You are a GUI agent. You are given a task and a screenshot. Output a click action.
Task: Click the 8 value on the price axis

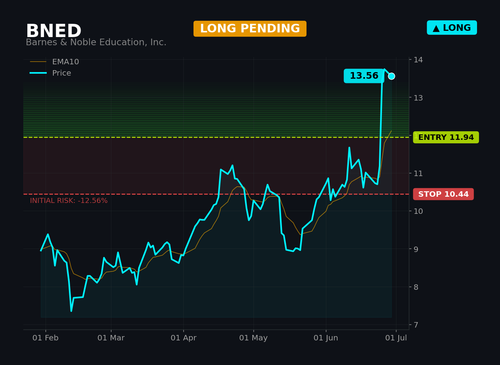416,287
